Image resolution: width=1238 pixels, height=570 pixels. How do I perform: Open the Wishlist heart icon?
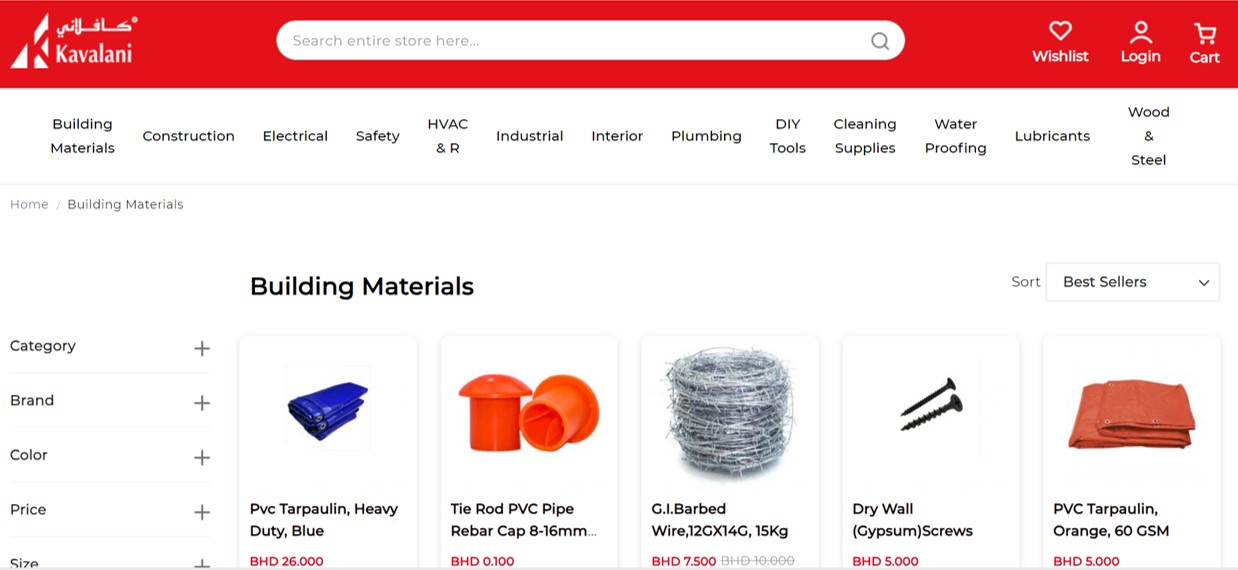pos(1060,31)
